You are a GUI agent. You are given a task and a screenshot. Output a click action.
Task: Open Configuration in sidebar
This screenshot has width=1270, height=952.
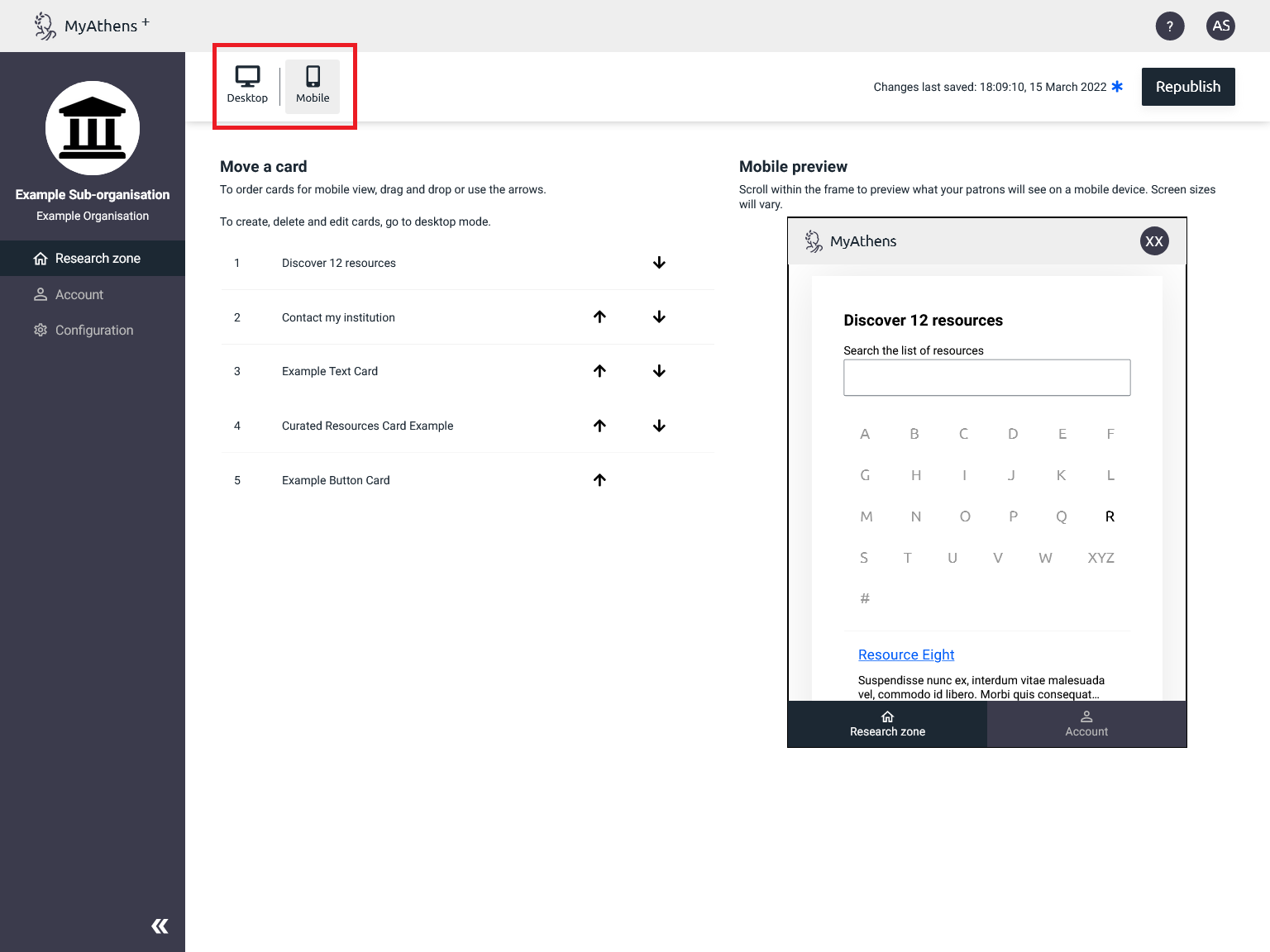(93, 331)
